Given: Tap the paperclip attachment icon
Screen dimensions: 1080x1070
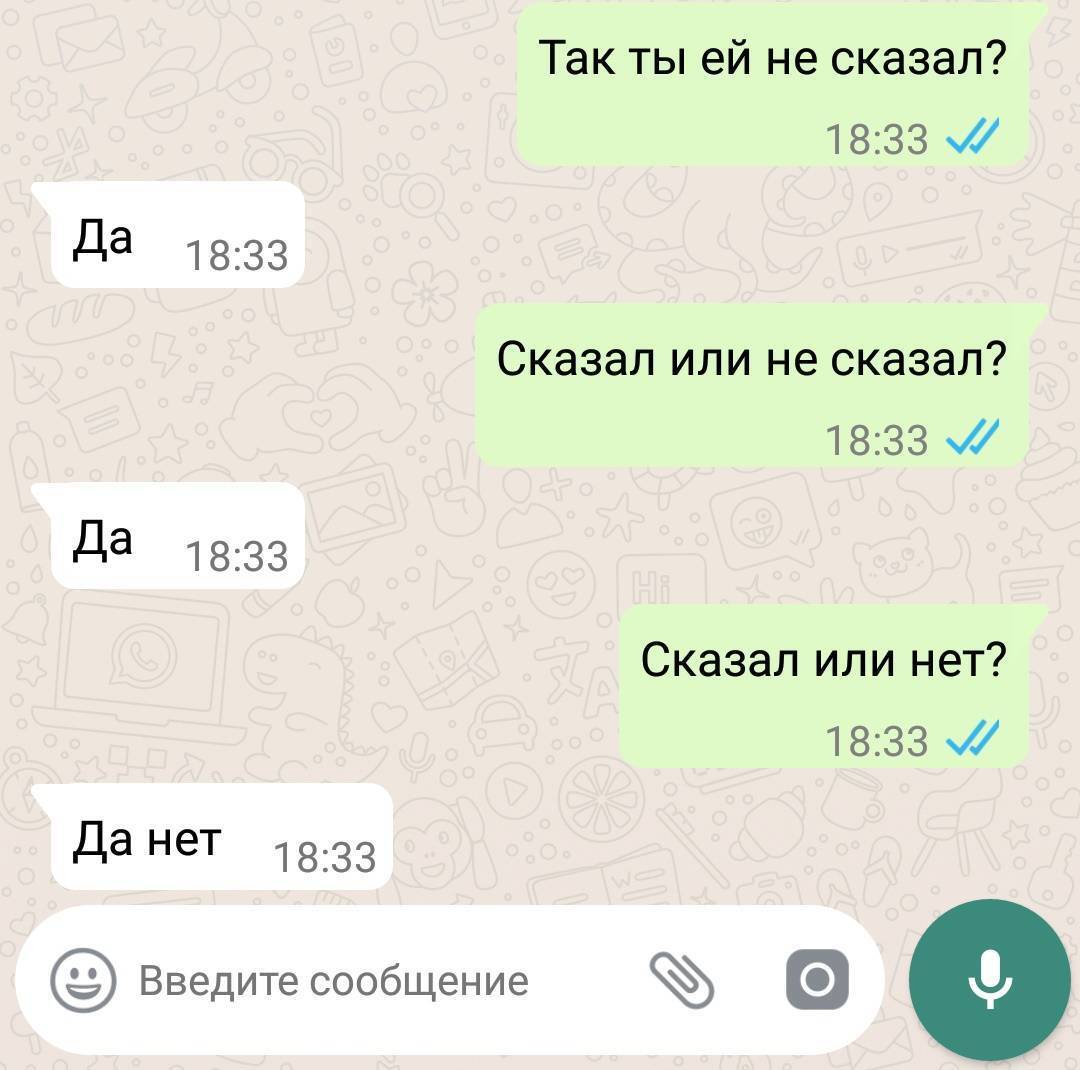Looking at the screenshot, I should (x=682, y=980).
